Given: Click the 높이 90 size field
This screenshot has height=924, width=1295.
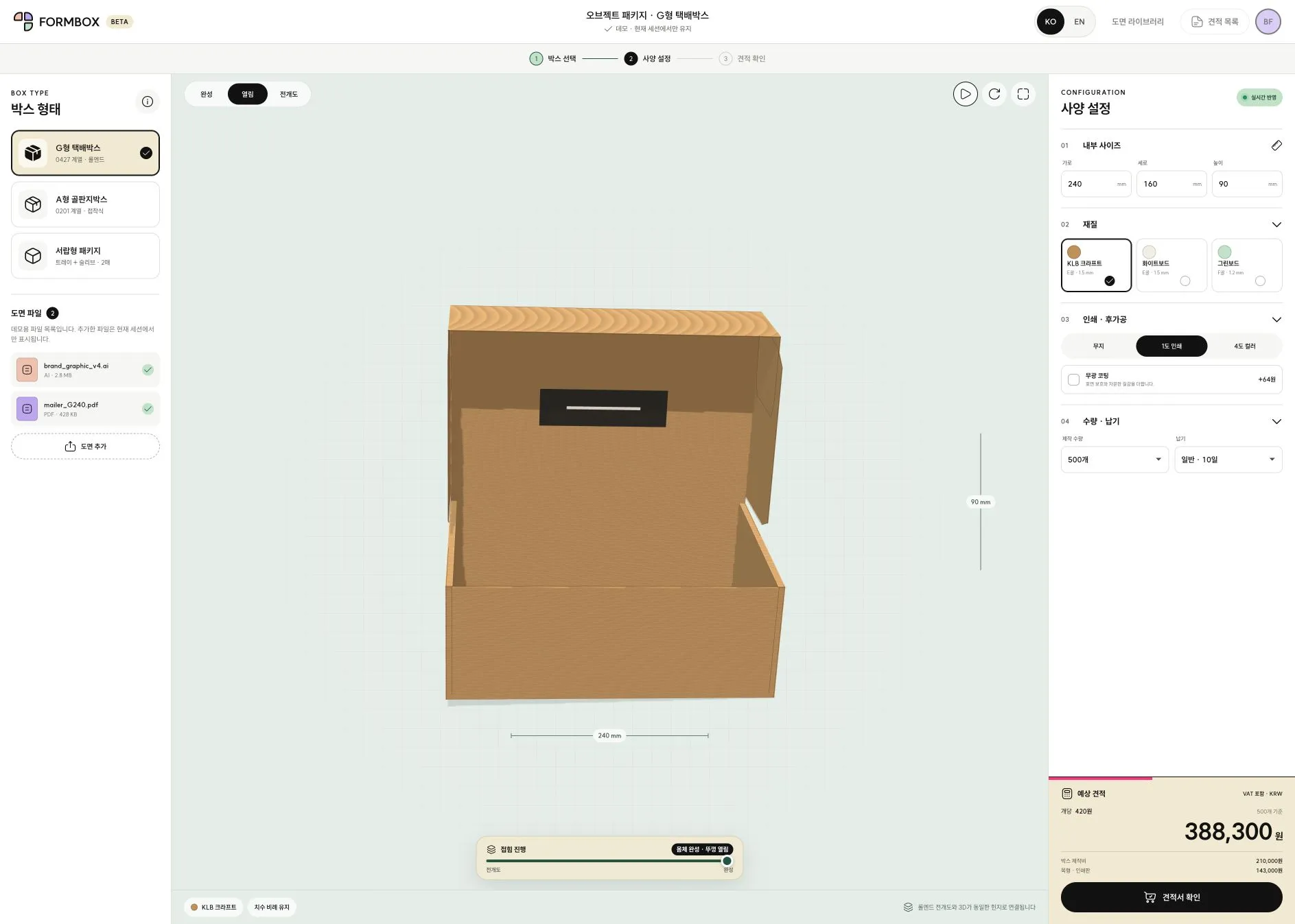Looking at the screenshot, I should 1246,184.
